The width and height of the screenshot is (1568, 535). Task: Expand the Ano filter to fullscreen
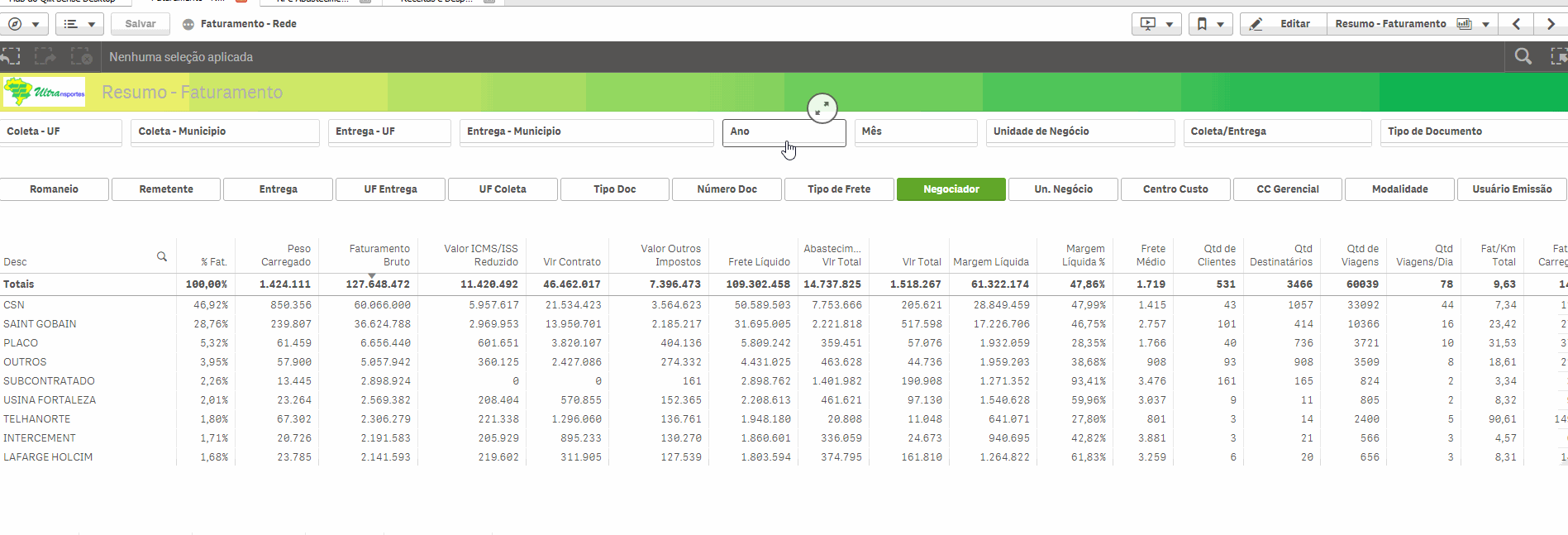pyautogui.click(x=822, y=107)
